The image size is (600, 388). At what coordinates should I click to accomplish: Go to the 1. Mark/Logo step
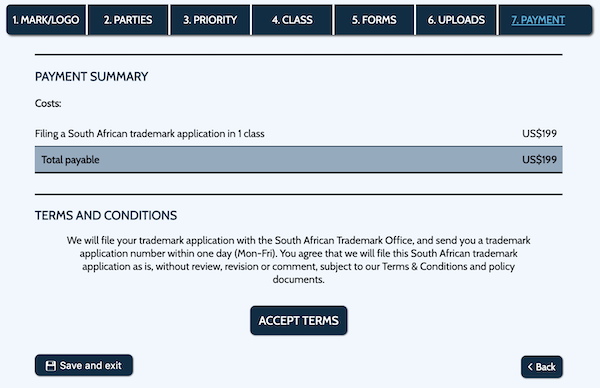click(x=46, y=20)
